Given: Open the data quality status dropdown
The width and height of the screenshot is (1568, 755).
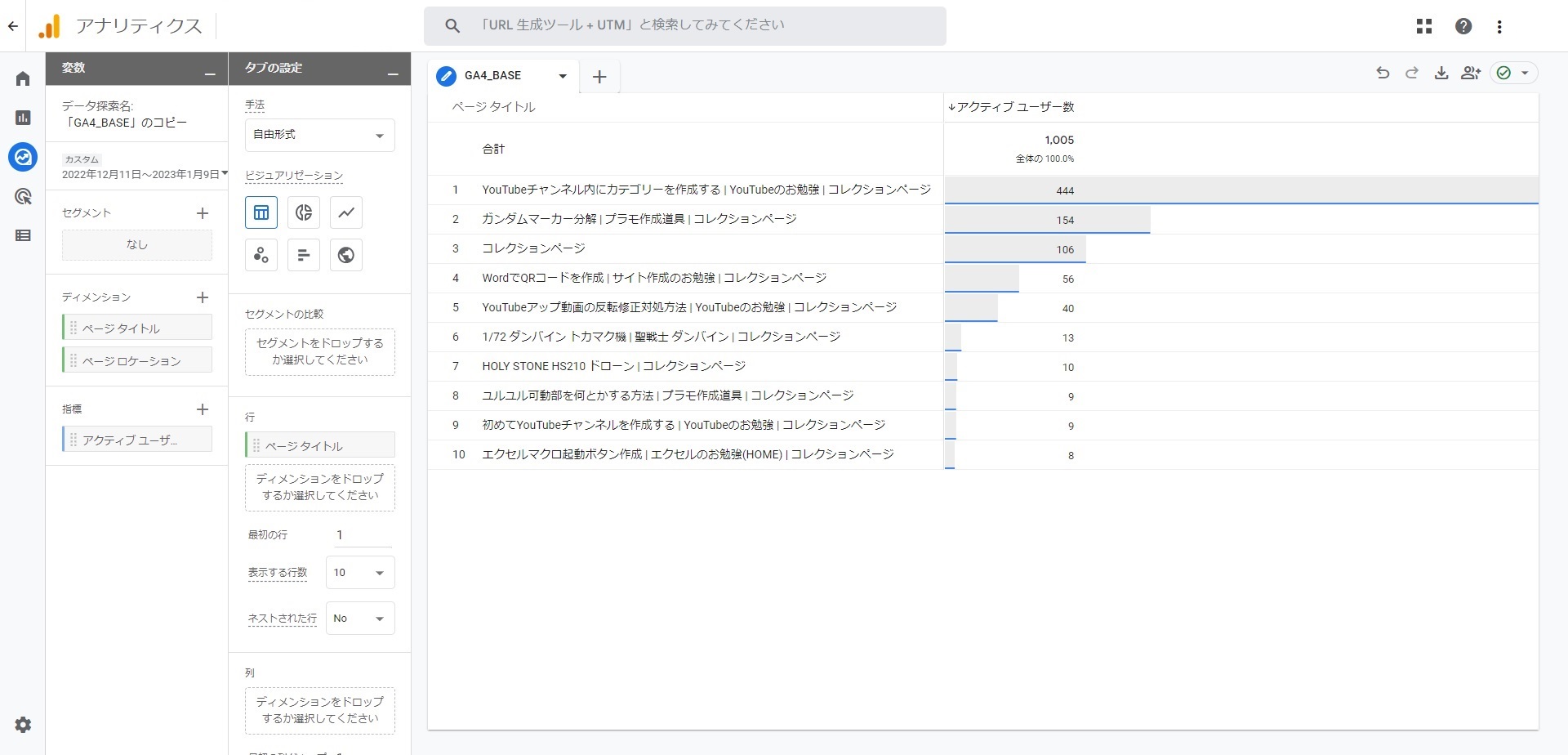Looking at the screenshot, I should (1514, 73).
